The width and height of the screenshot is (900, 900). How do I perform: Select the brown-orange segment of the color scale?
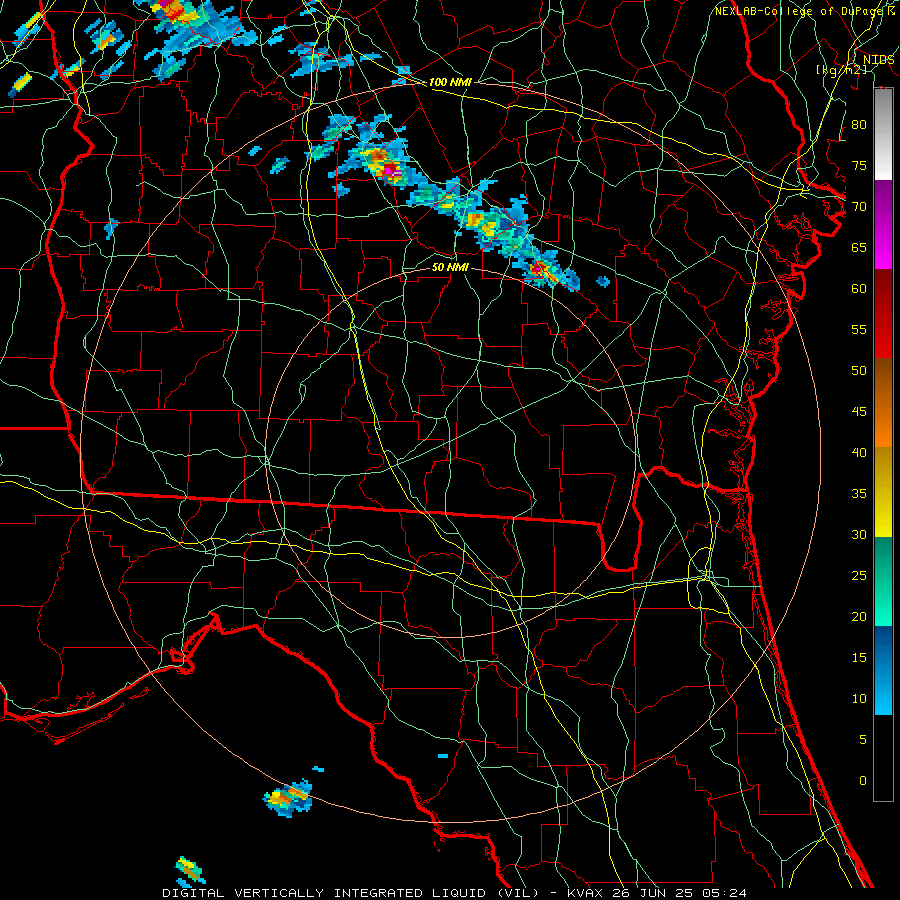[x=883, y=402]
